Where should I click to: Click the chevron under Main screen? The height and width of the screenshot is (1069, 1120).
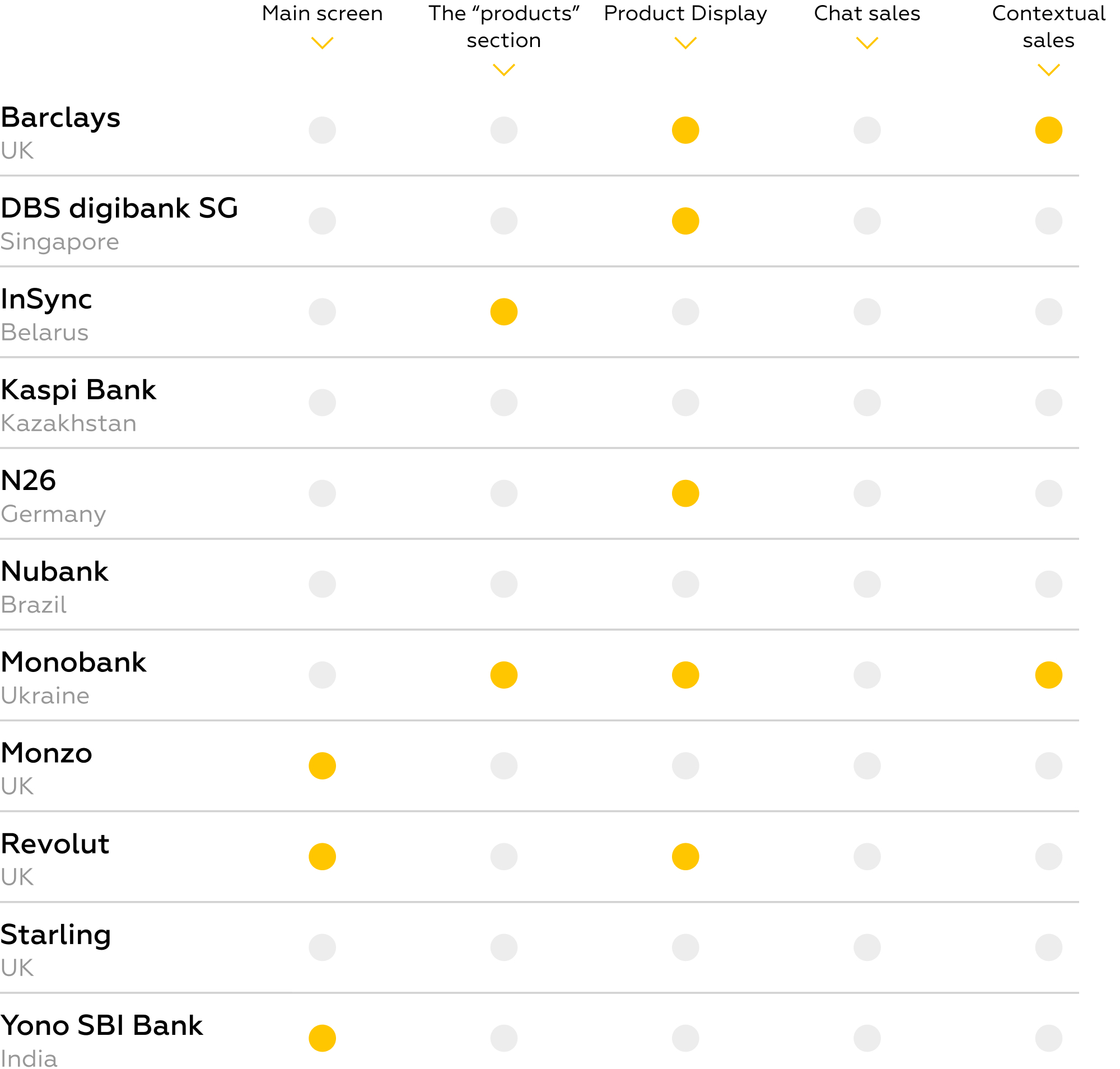(322, 43)
